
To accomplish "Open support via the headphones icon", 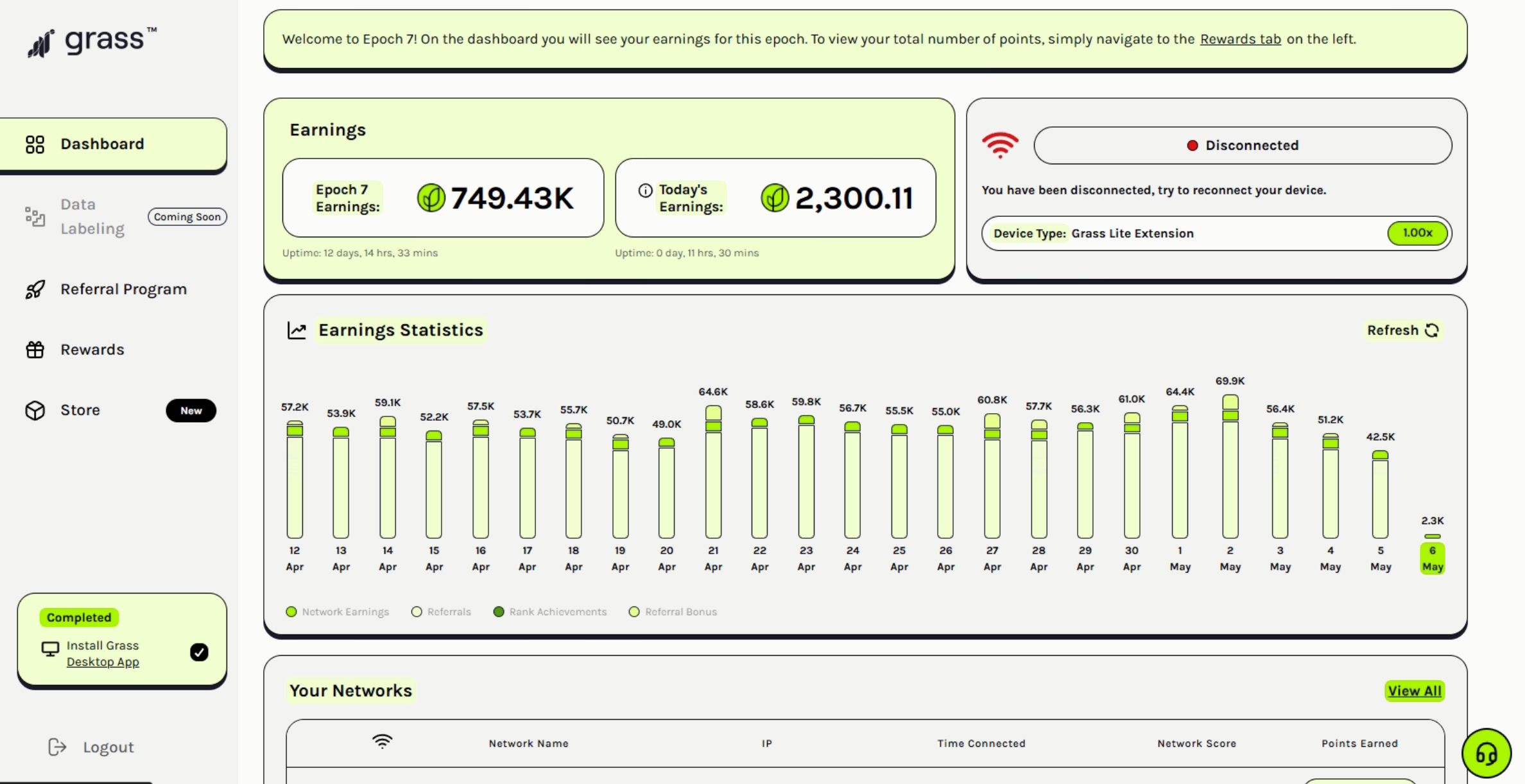I will click(1486, 752).
